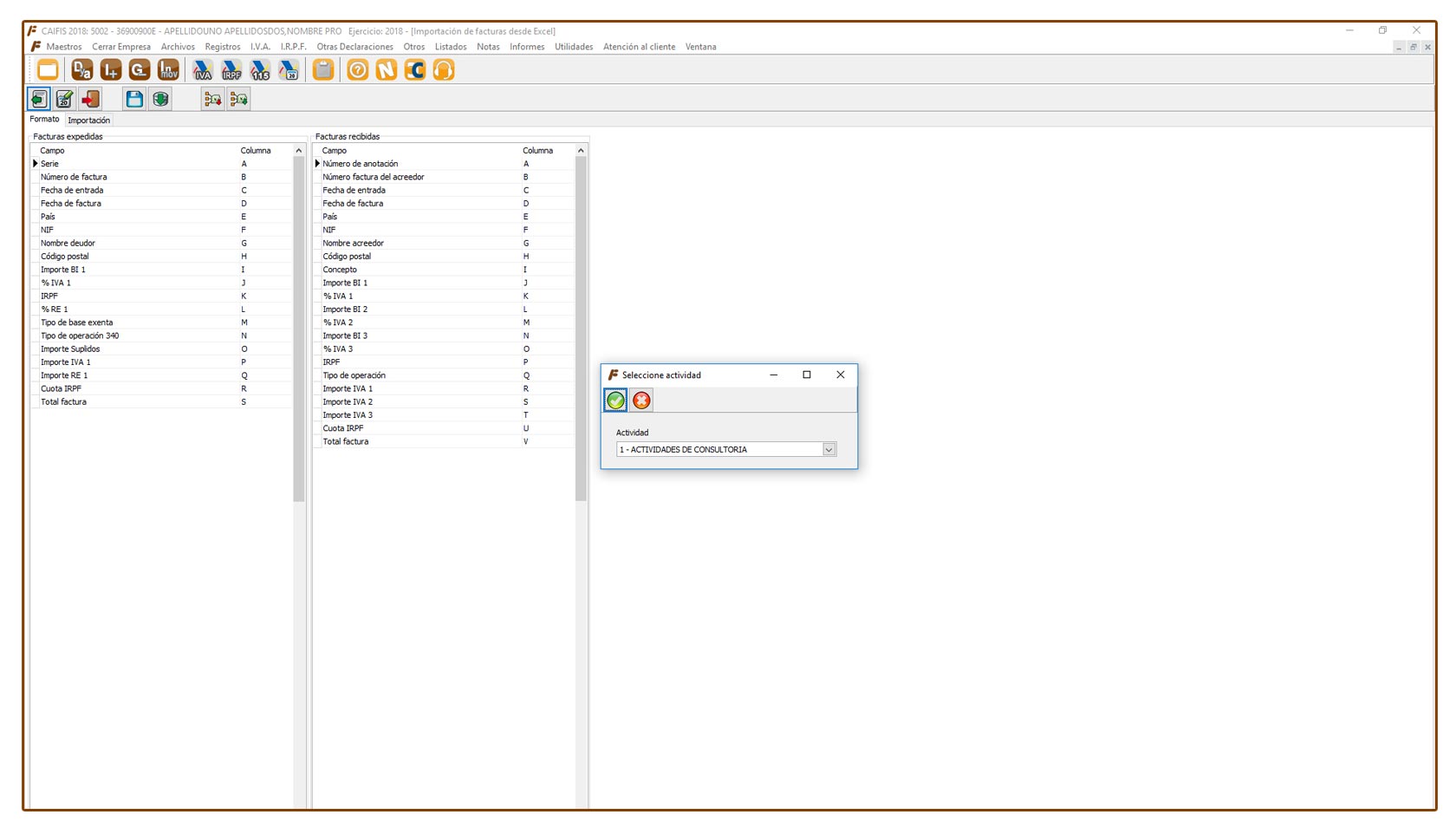This screenshot has width=1456, height=834.
Task: Click Facturas expedidas scrollbar up arrow
Action: (299, 151)
